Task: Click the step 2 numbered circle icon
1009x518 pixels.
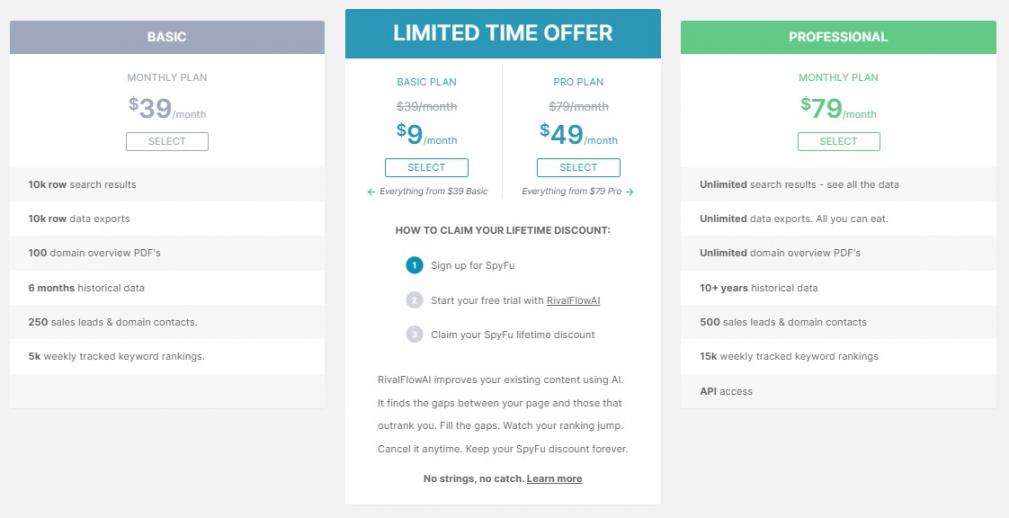Action: click(x=415, y=300)
